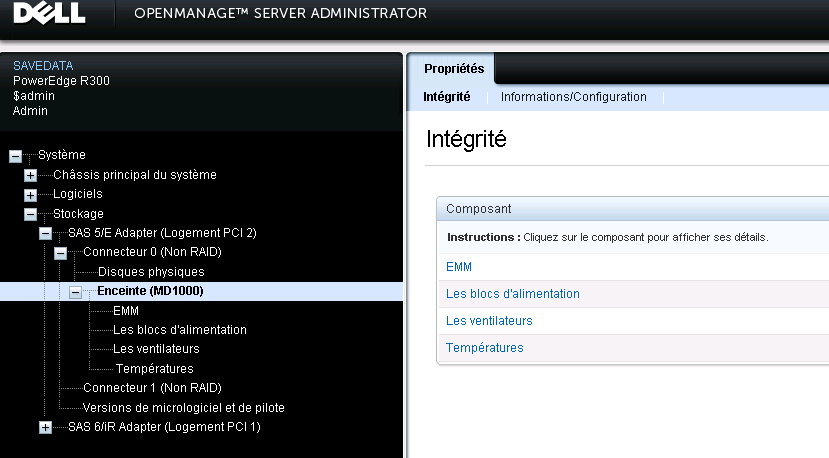Open Les blocs d'alimentation component link
This screenshot has width=829, height=458.
click(x=512, y=294)
